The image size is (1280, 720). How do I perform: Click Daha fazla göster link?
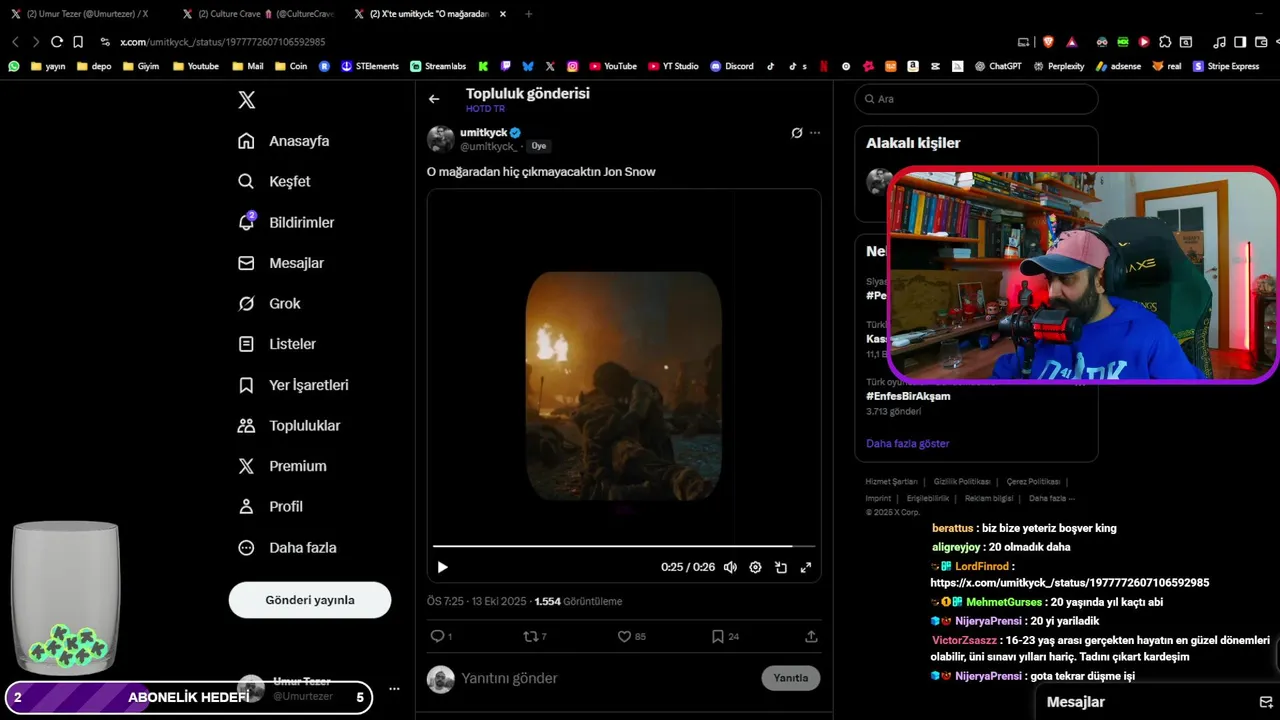coord(908,443)
